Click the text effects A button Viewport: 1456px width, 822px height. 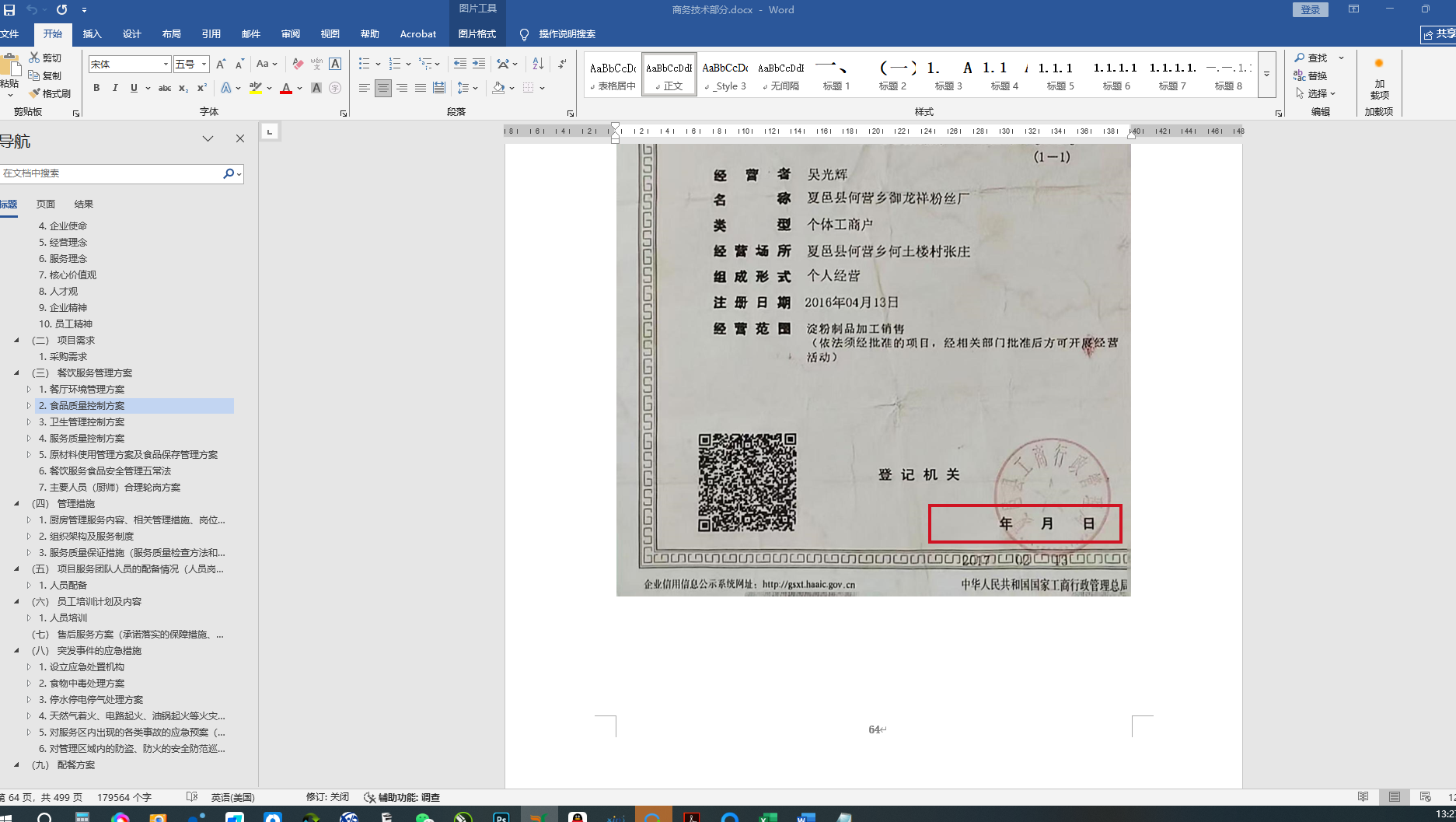click(x=225, y=88)
